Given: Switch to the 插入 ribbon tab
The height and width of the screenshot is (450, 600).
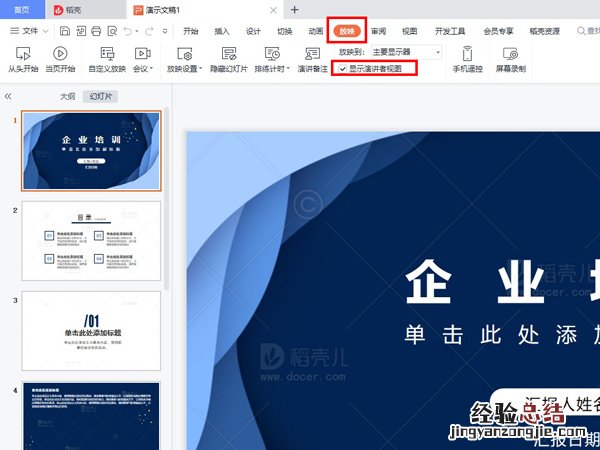Looking at the screenshot, I should (222, 31).
